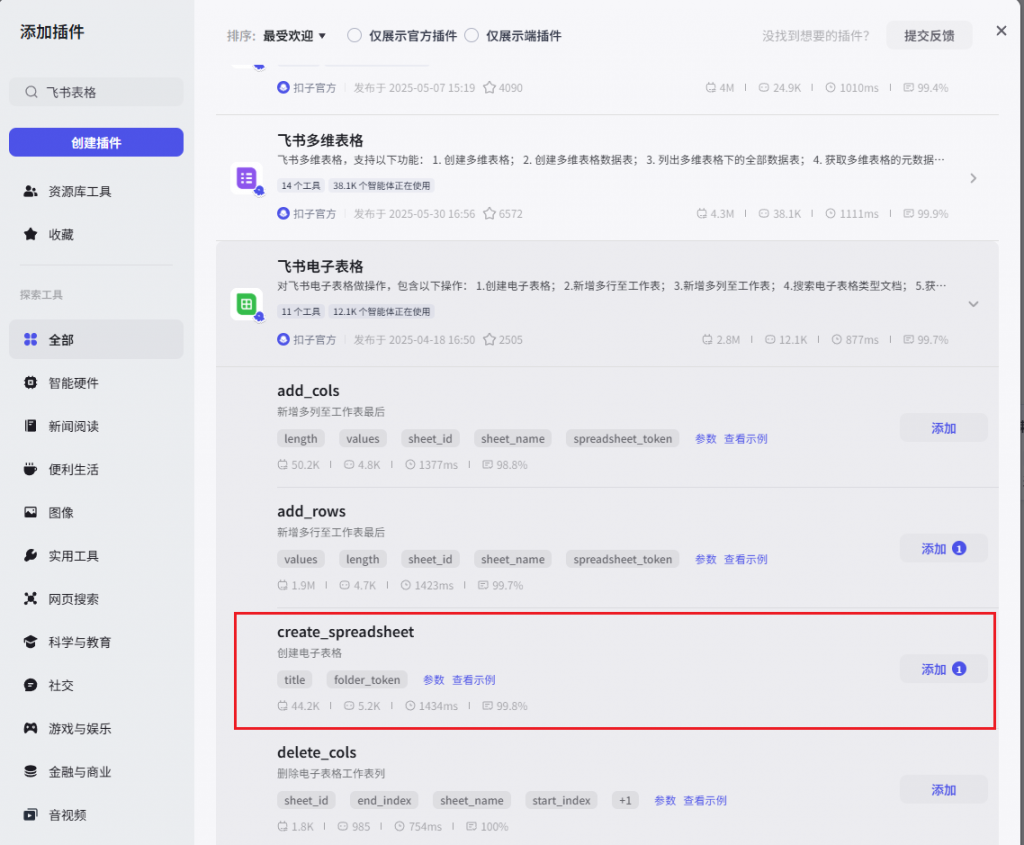Select the 智能硬件 category

tap(96, 383)
